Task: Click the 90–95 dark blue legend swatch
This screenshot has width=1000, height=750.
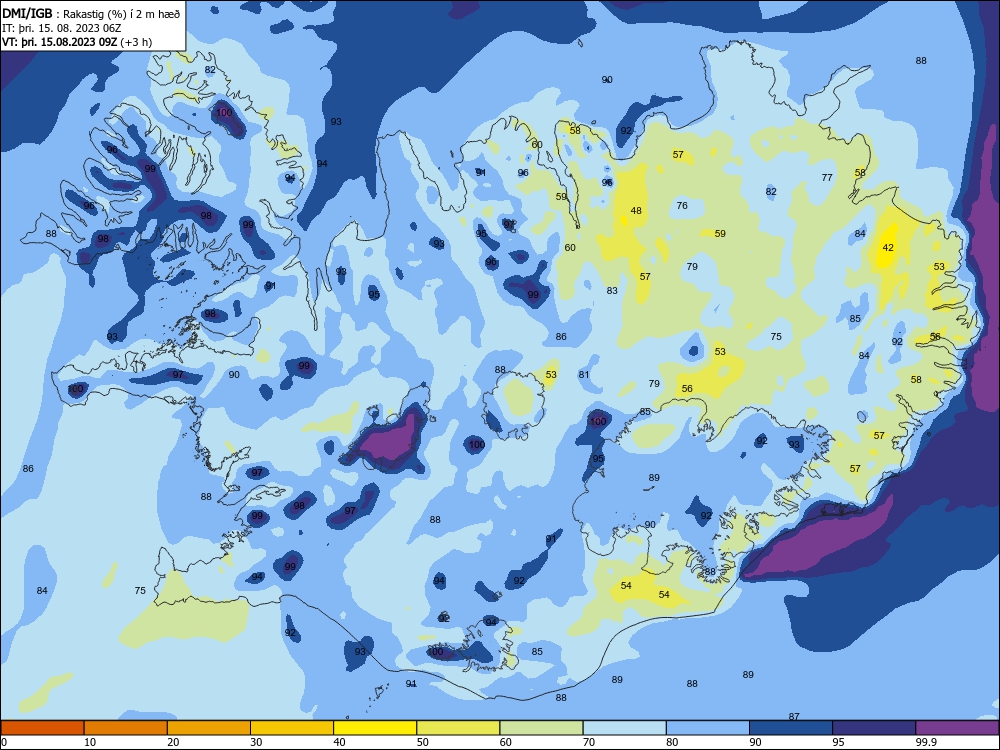Action: 791,728
